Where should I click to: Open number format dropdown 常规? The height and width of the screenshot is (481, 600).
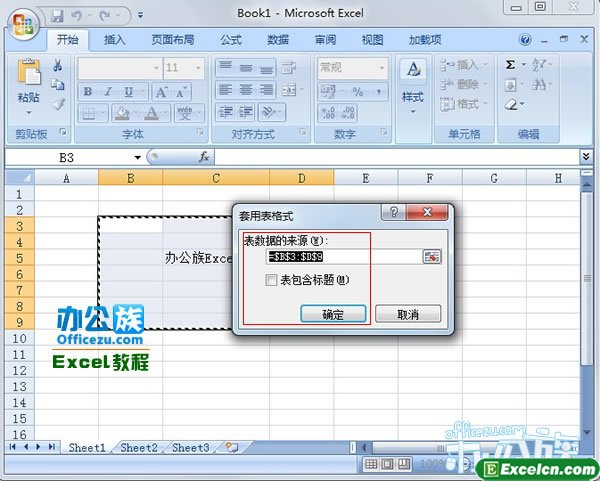coord(382,68)
